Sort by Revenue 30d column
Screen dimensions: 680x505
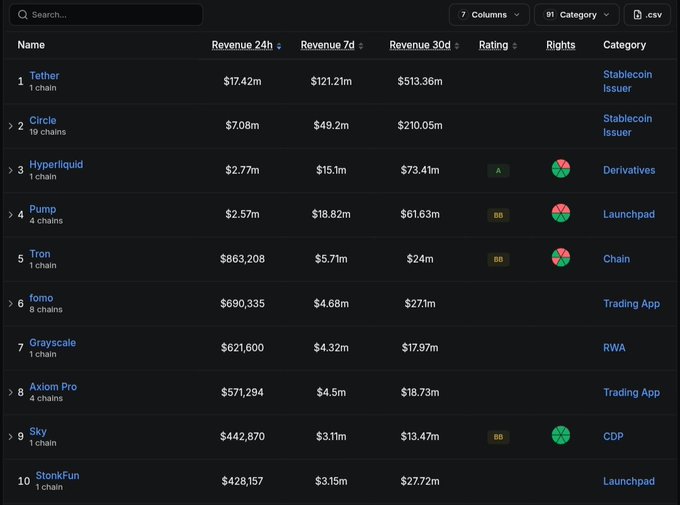(x=420, y=45)
